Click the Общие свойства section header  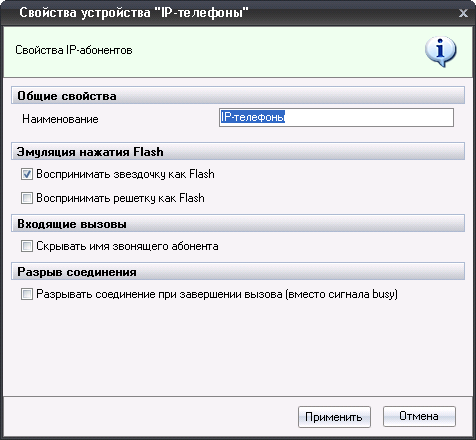pos(238,96)
